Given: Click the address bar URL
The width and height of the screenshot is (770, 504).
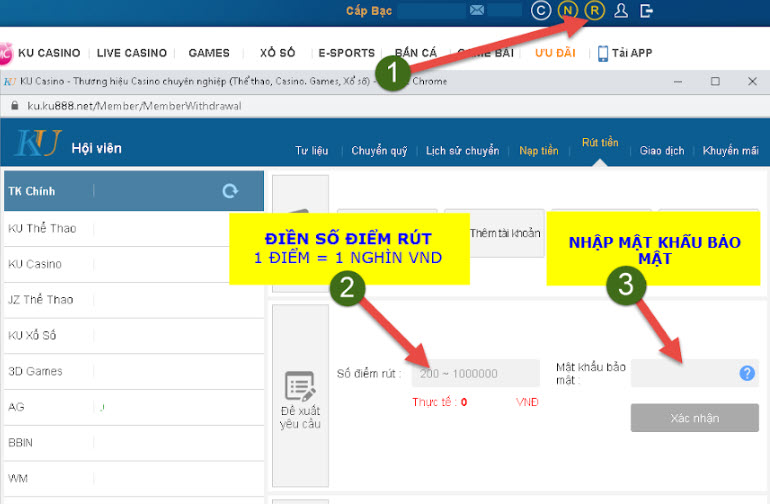Looking at the screenshot, I should [x=134, y=106].
